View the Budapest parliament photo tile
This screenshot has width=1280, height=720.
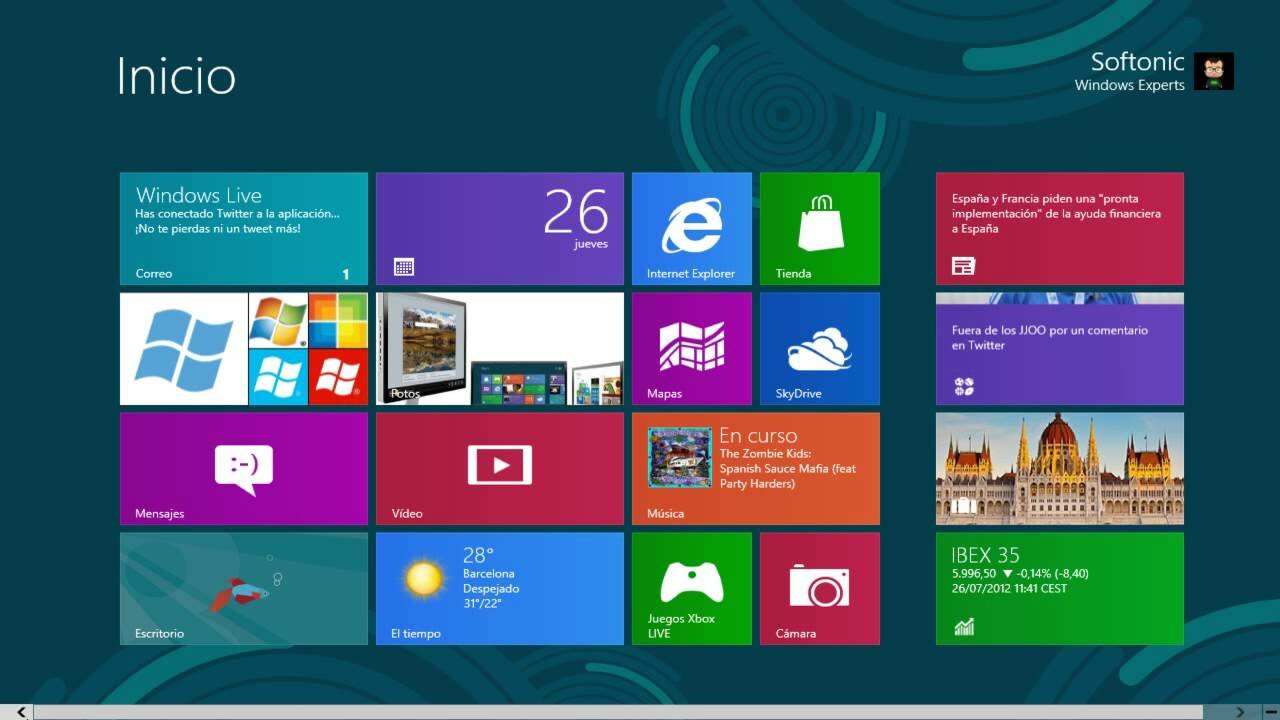tap(1059, 468)
